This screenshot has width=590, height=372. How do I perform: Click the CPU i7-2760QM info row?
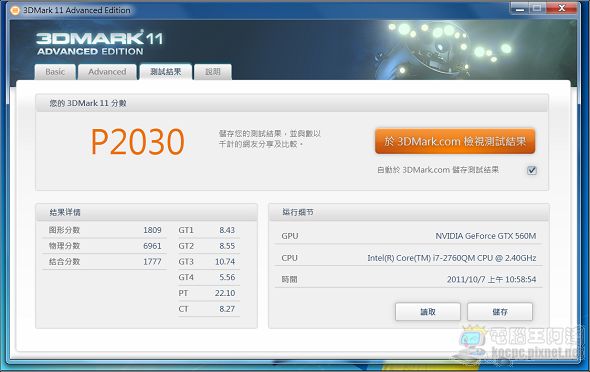[409, 258]
